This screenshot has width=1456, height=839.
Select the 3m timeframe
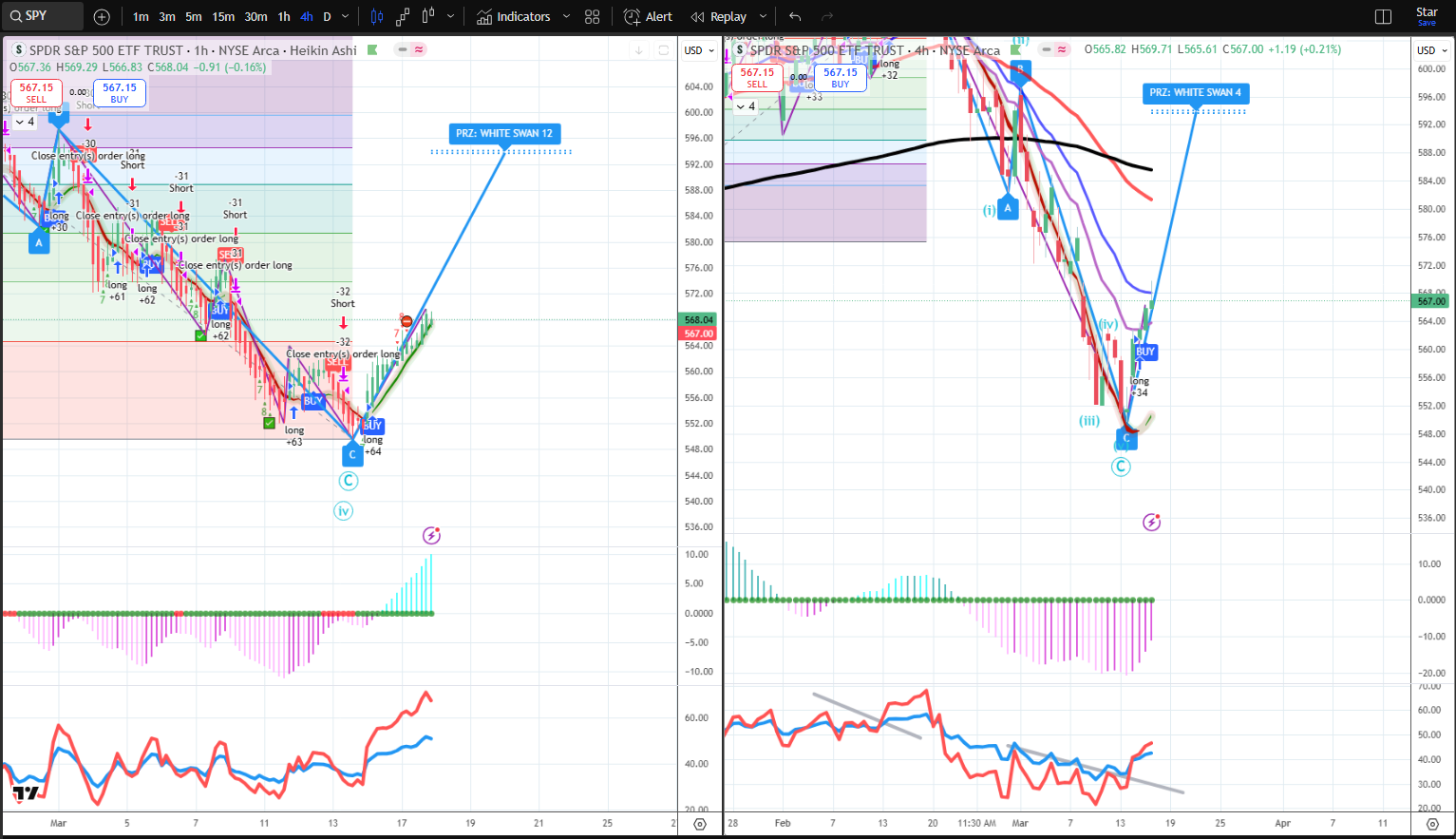point(167,16)
